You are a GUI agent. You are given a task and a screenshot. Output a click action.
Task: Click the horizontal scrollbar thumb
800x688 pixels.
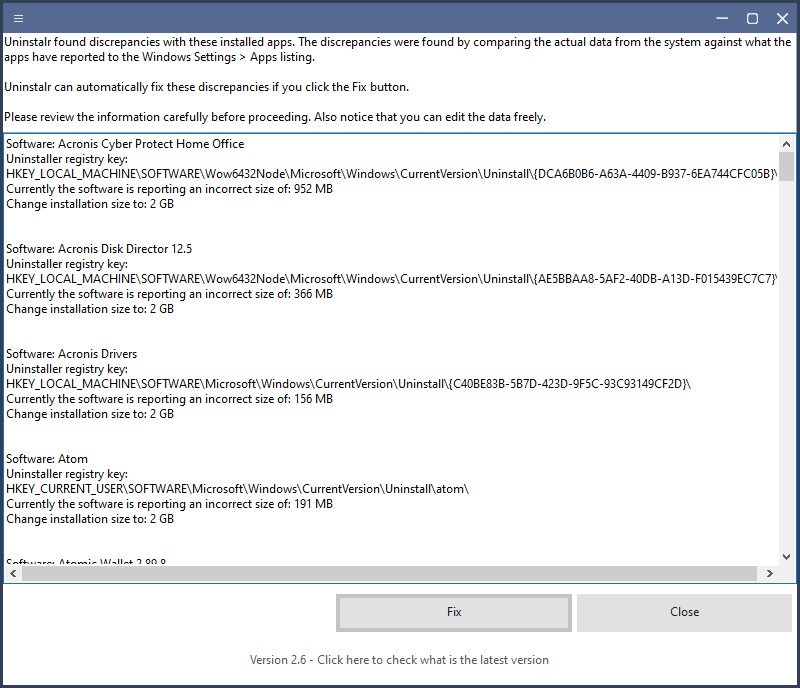pos(389,574)
